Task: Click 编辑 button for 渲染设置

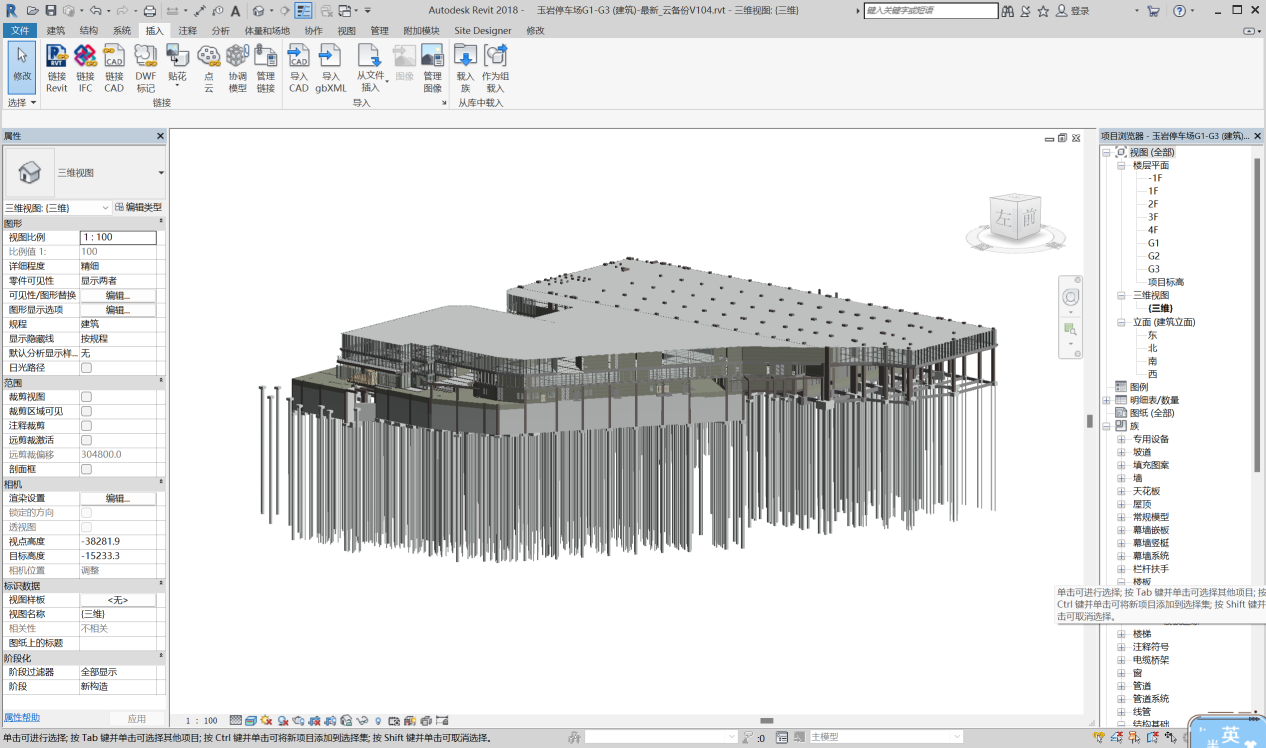Action: [x=118, y=498]
